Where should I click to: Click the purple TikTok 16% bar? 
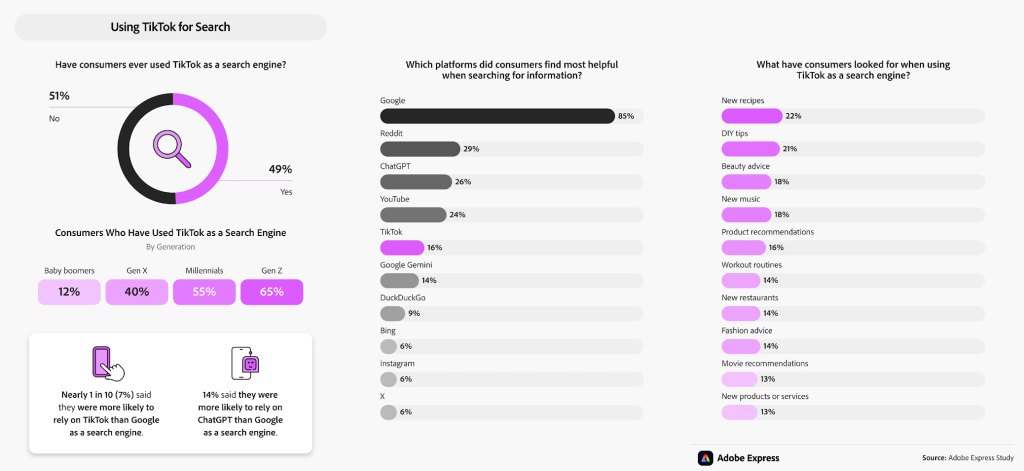[x=402, y=248]
